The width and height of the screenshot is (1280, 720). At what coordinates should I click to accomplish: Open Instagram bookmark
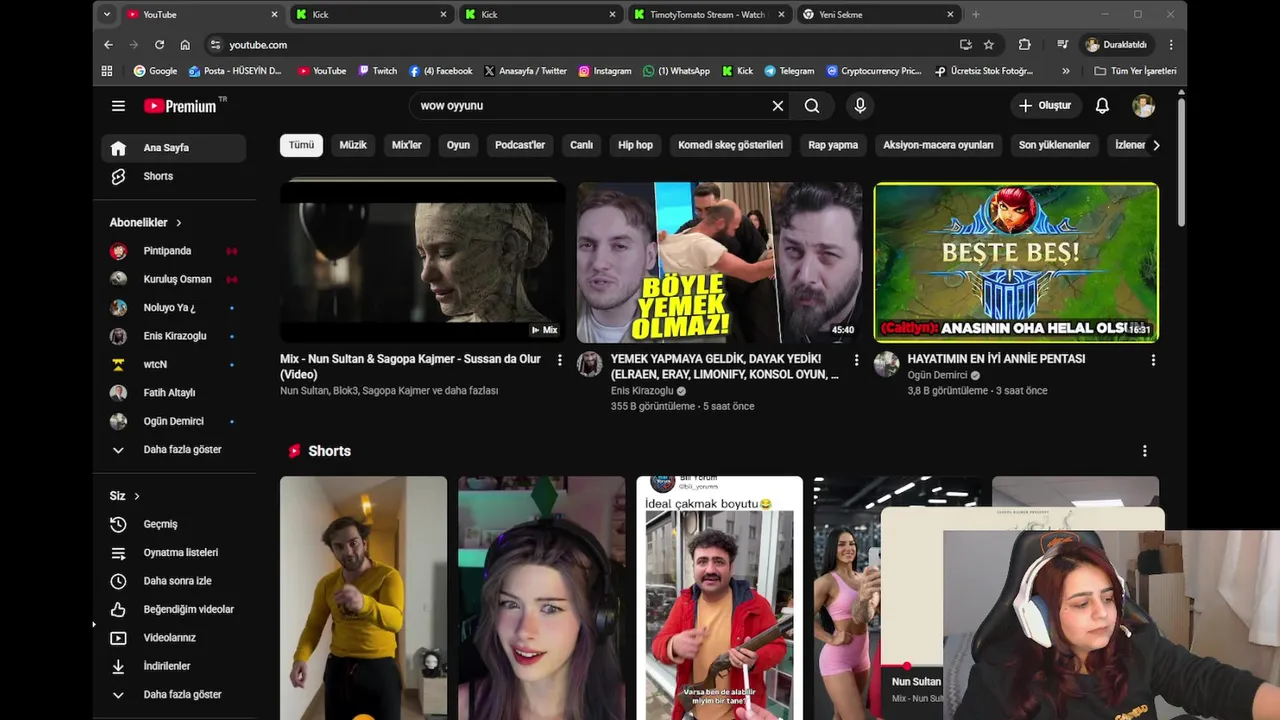605,71
